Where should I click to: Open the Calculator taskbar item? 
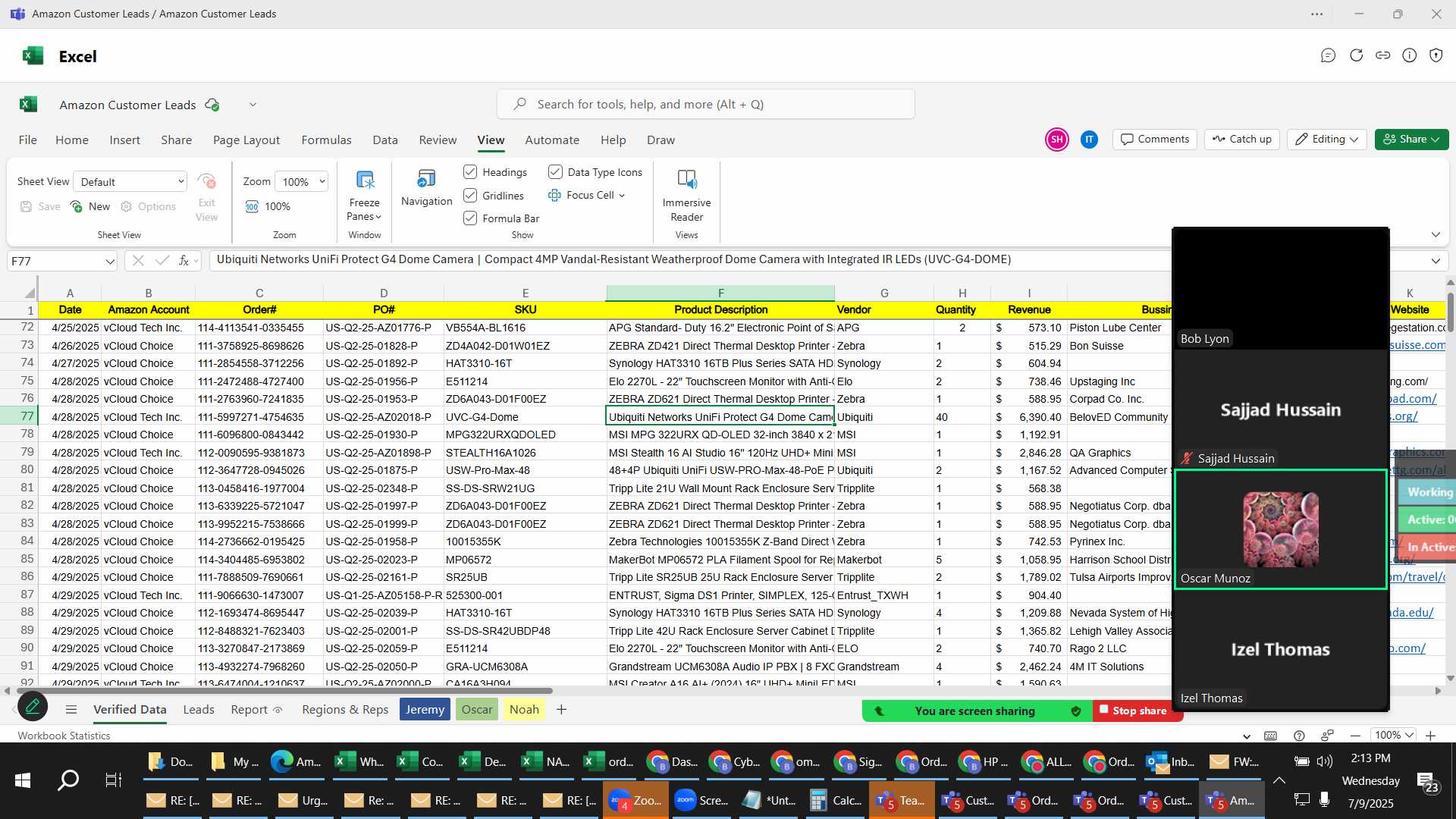835,800
